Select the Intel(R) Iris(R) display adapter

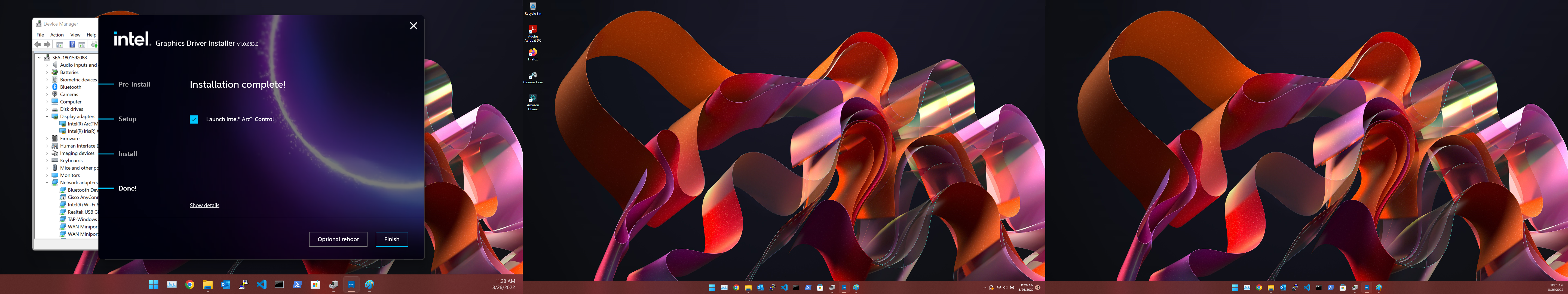click(78, 131)
